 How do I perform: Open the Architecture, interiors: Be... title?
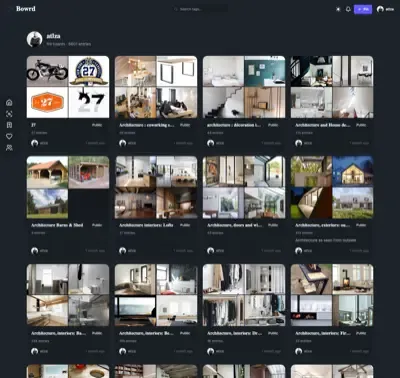point(146,333)
